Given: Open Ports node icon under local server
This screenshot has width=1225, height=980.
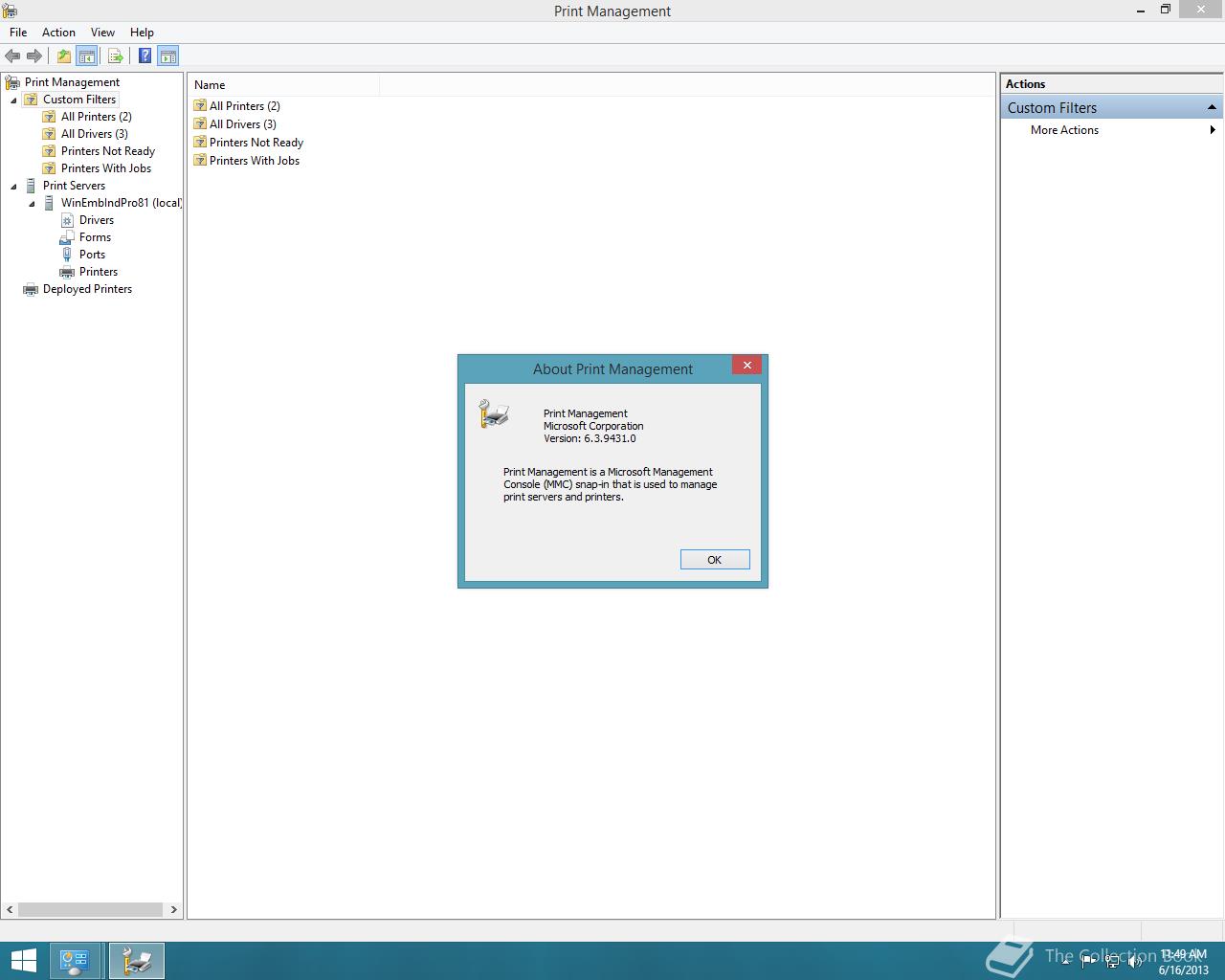Looking at the screenshot, I should [x=67, y=255].
